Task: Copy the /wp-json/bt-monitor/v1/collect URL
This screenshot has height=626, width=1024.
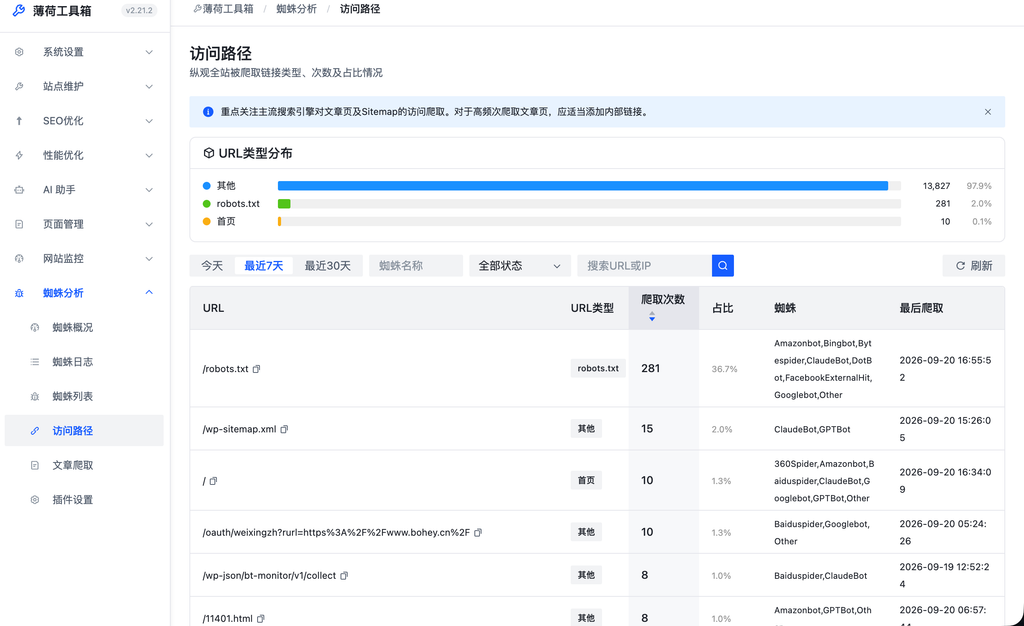Action: tap(344, 576)
